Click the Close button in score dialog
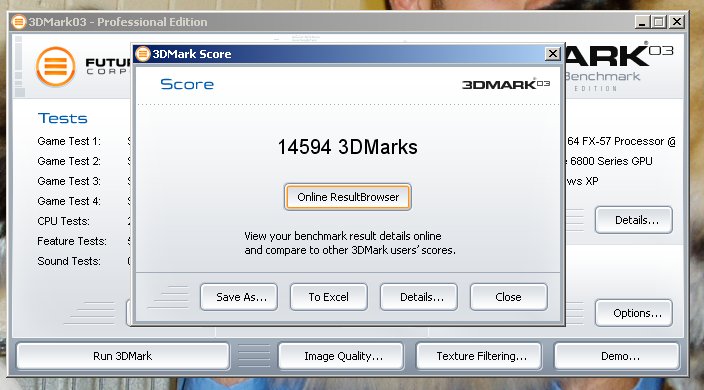The image size is (704, 390). [x=509, y=297]
